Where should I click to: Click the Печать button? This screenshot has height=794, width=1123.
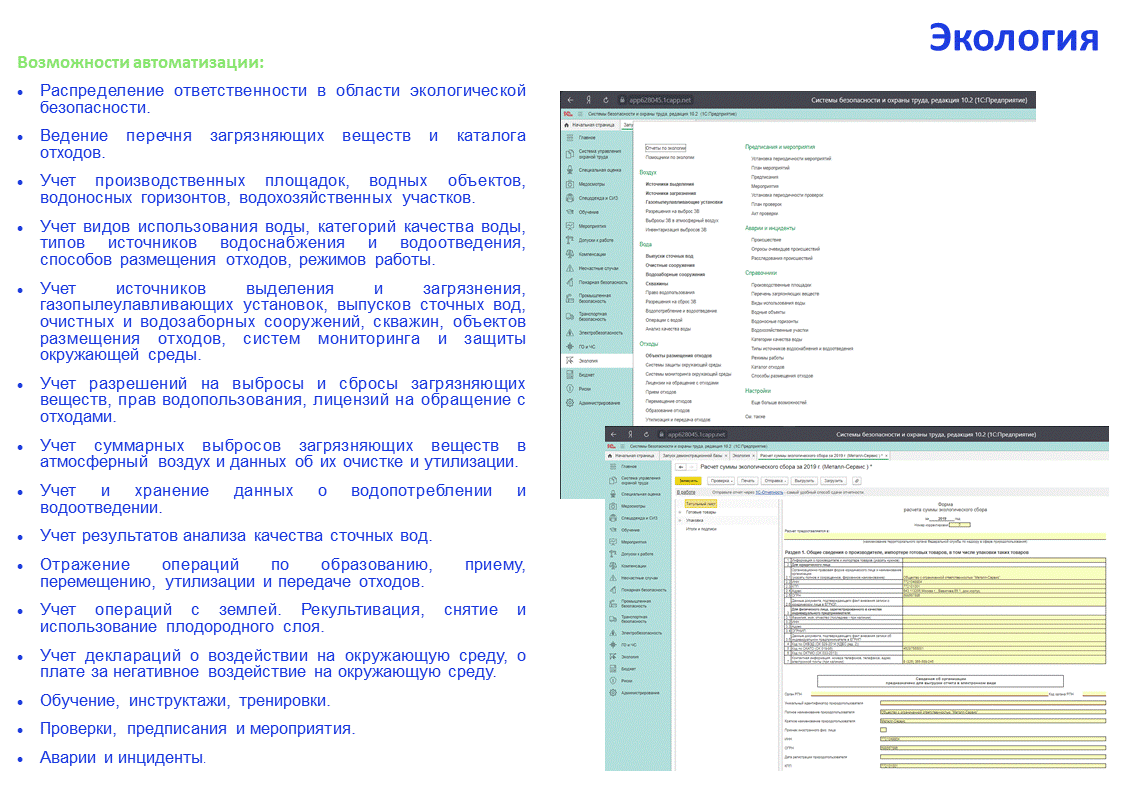tap(748, 481)
